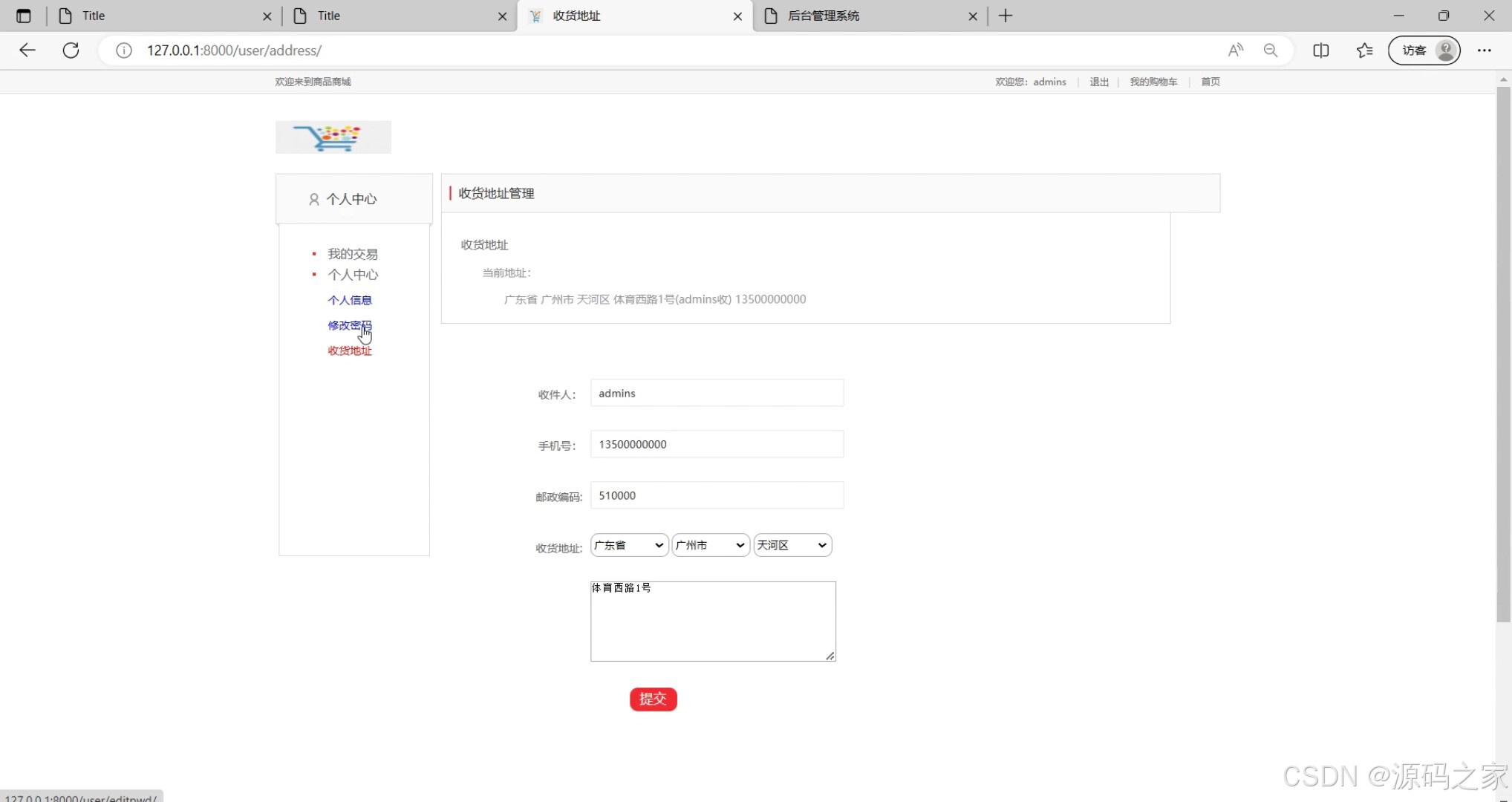Image resolution: width=1512 pixels, height=802 pixels.
Task: Switch to the 后台管理系统 tab
Action: [x=861, y=16]
